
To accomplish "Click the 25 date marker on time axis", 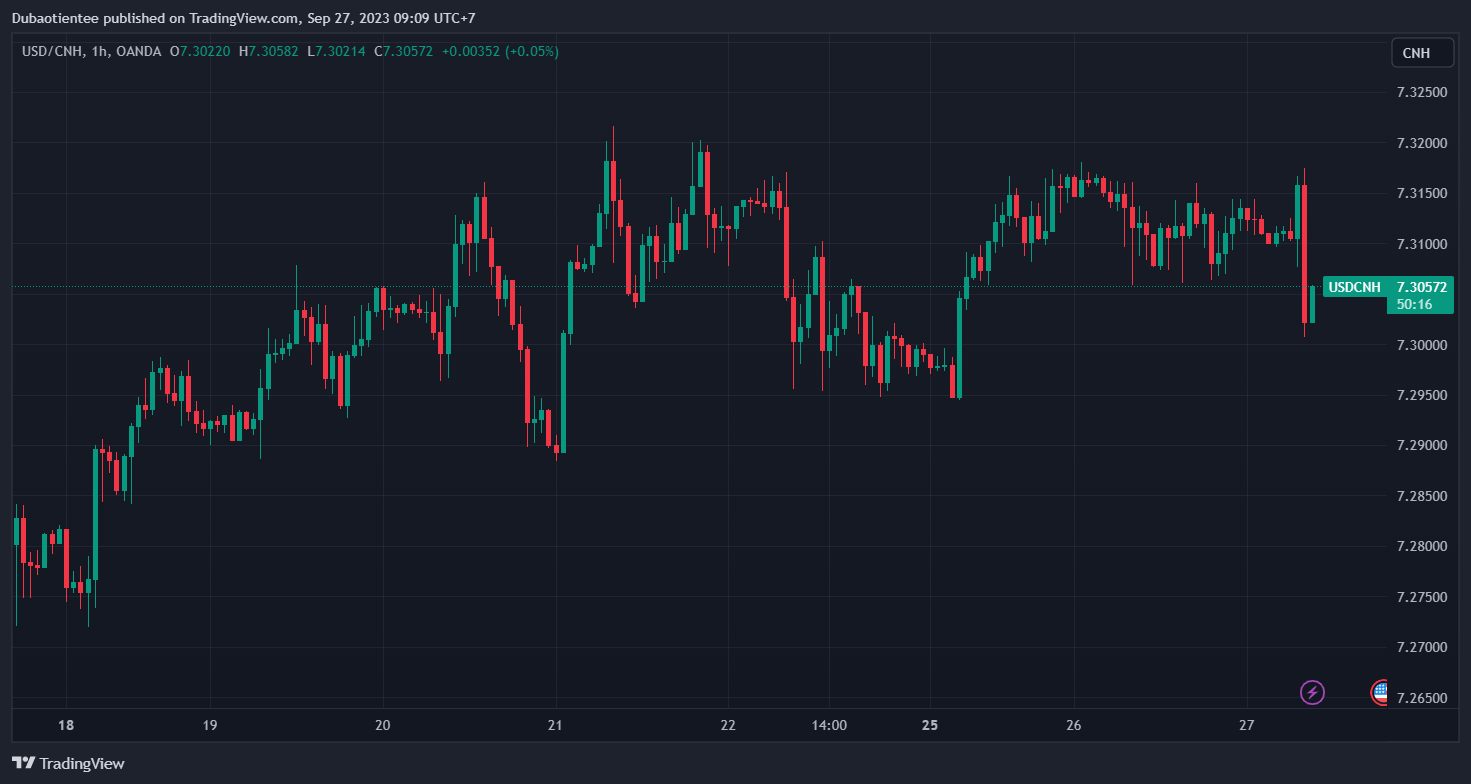I will pyautogui.click(x=930, y=725).
